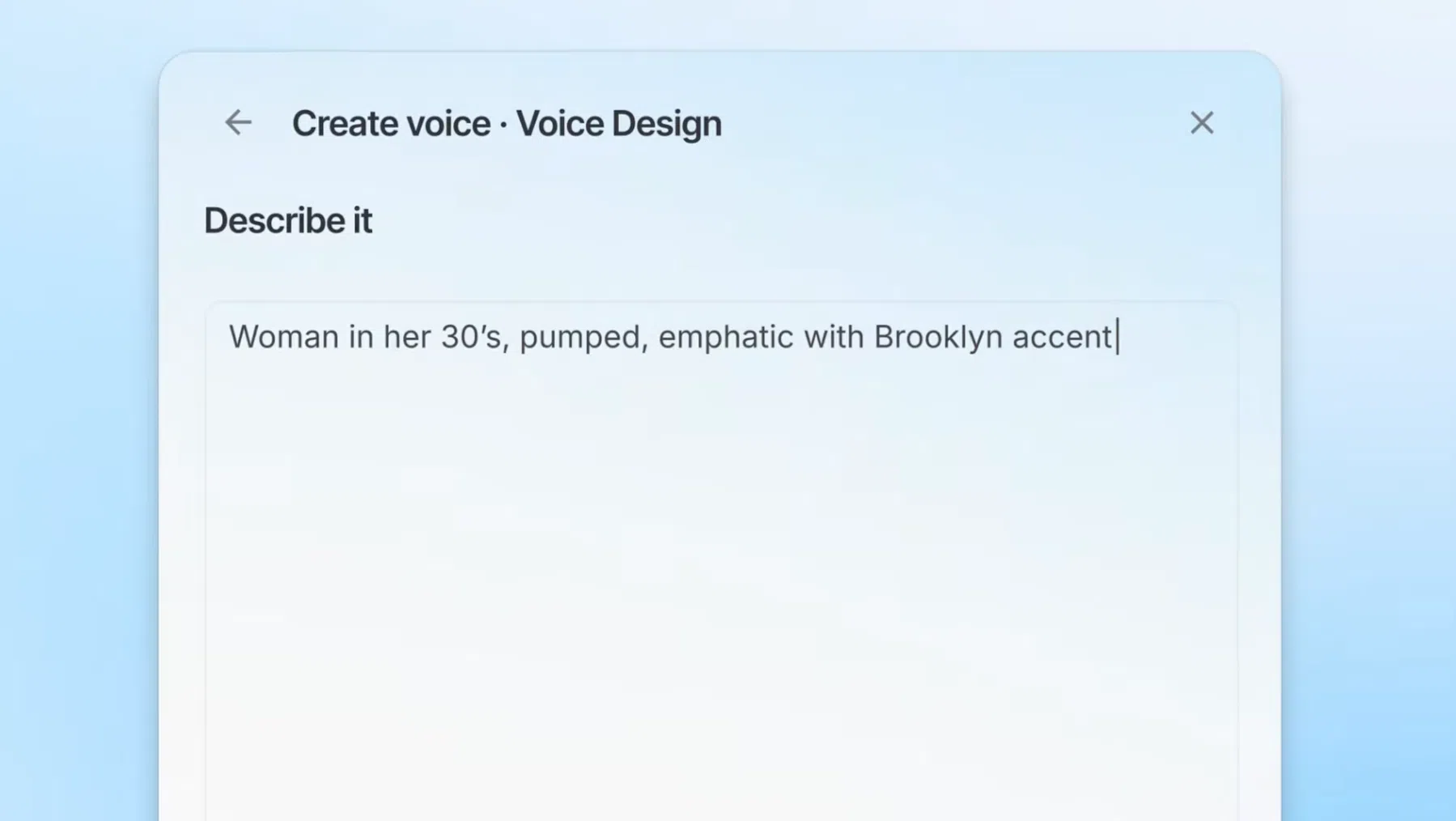Place cursor on the word "emphatic"
Screen dimensions: 1456x821
[x=725, y=338]
